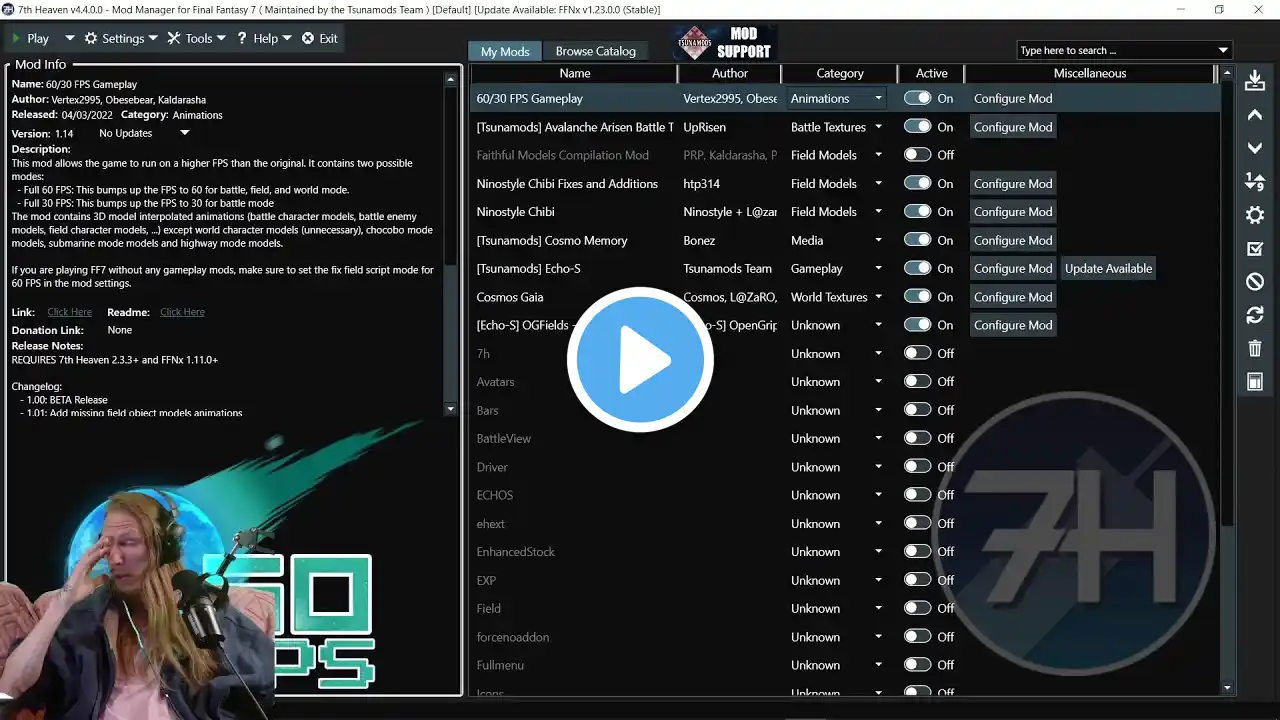Screen dimensions: 1280x720
Task: Open the Play options dropdown arrow
Action: pos(69,39)
